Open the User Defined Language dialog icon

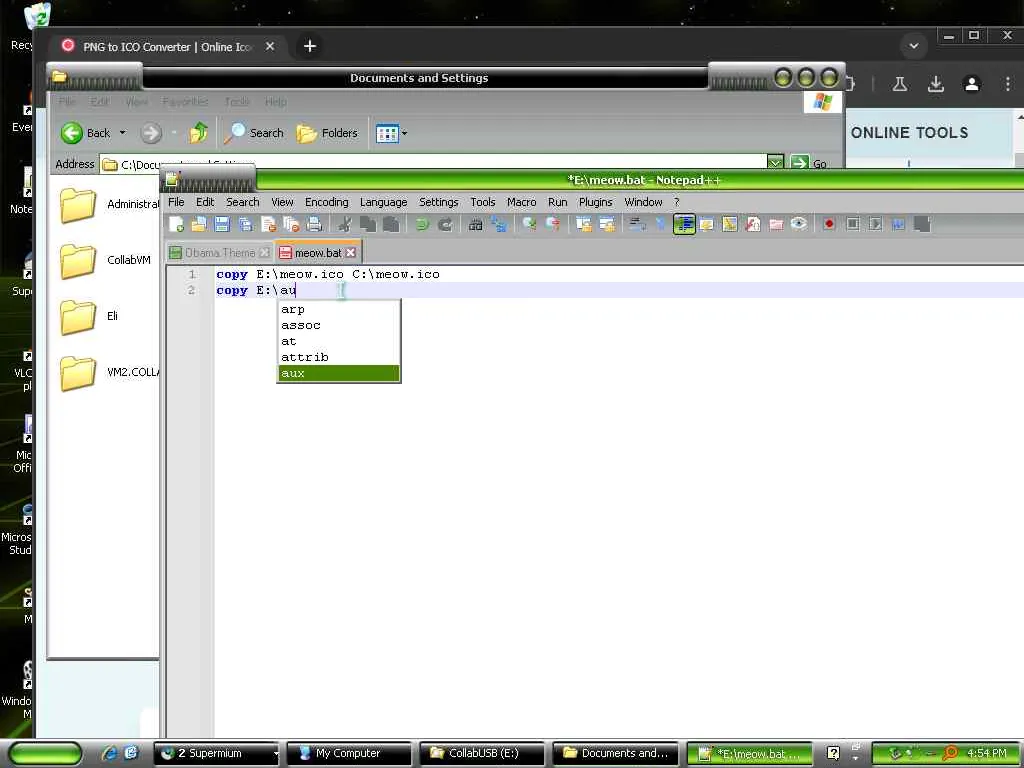click(x=707, y=225)
